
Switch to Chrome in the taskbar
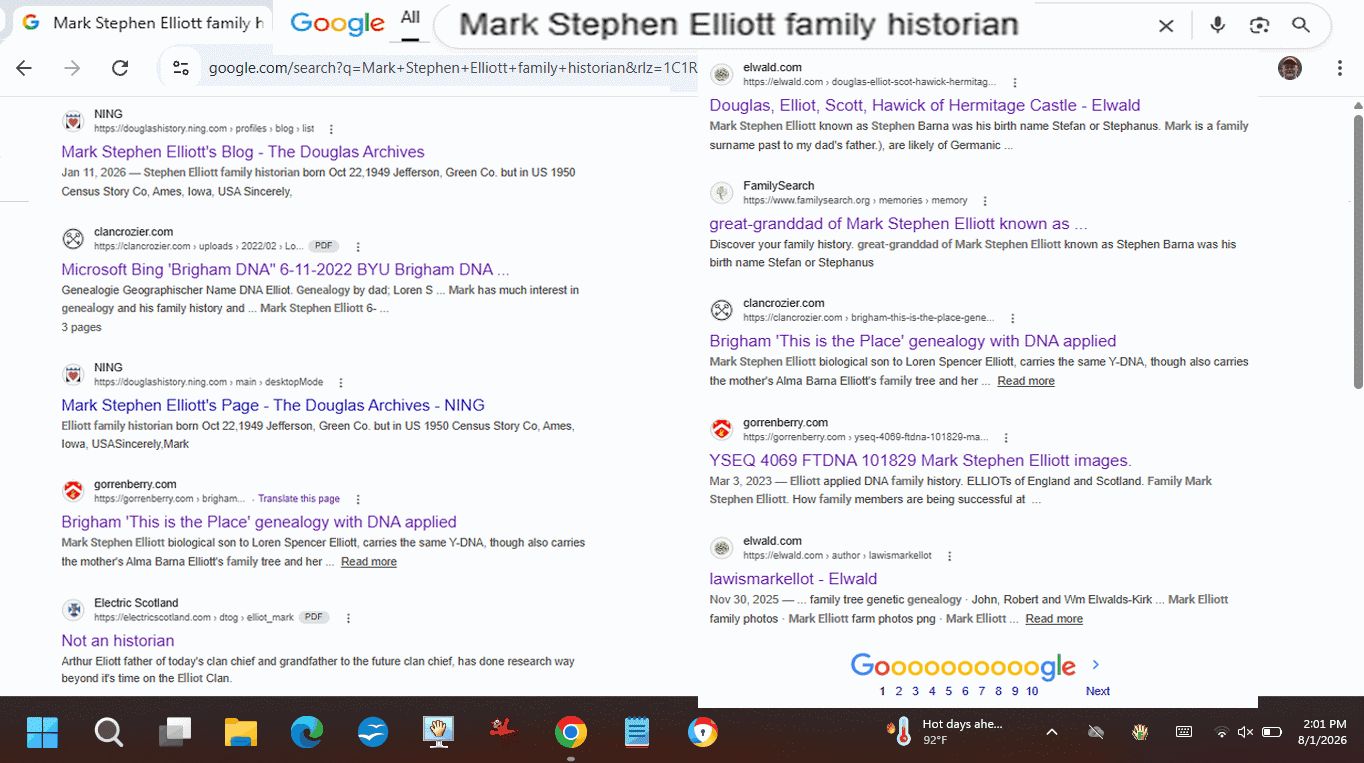point(571,733)
